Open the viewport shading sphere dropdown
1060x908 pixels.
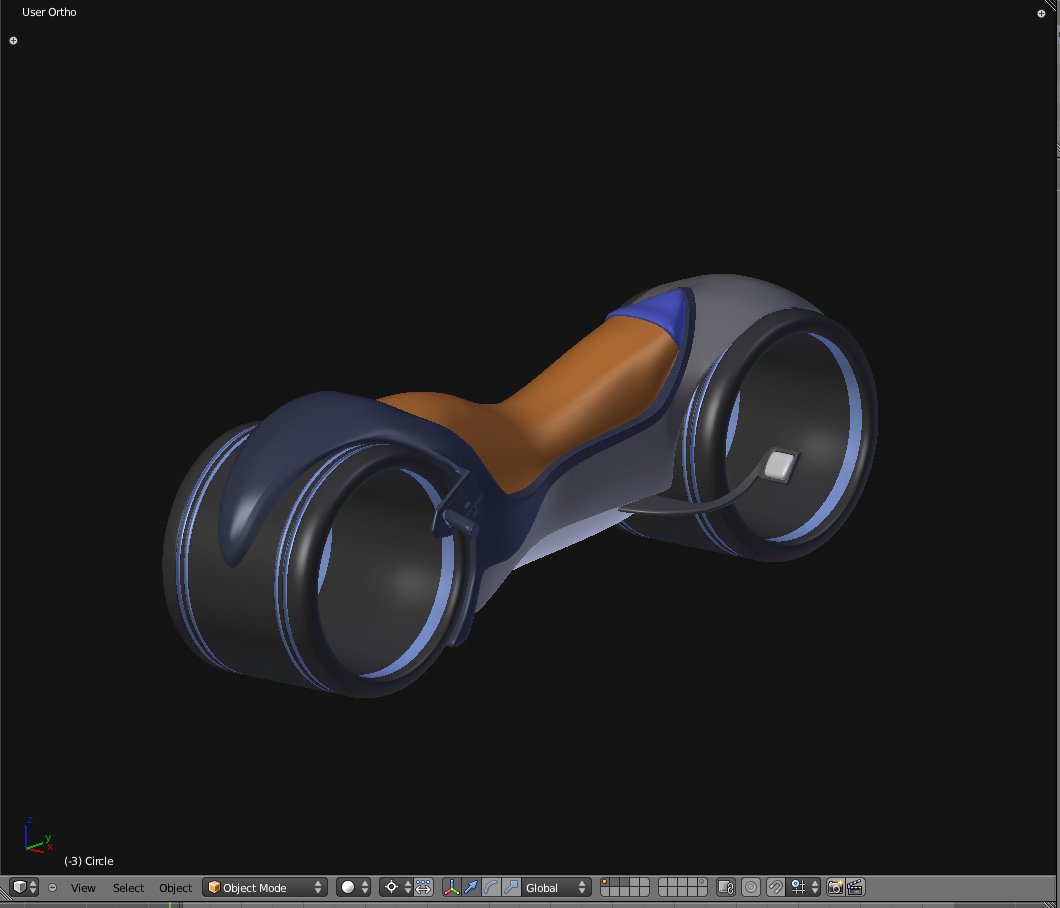pos(354,887)
